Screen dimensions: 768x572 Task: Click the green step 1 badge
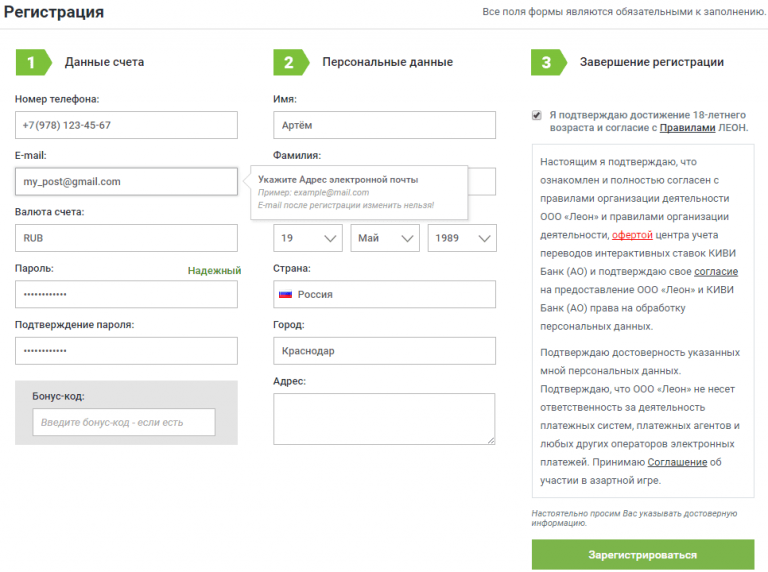click(31, 62)
